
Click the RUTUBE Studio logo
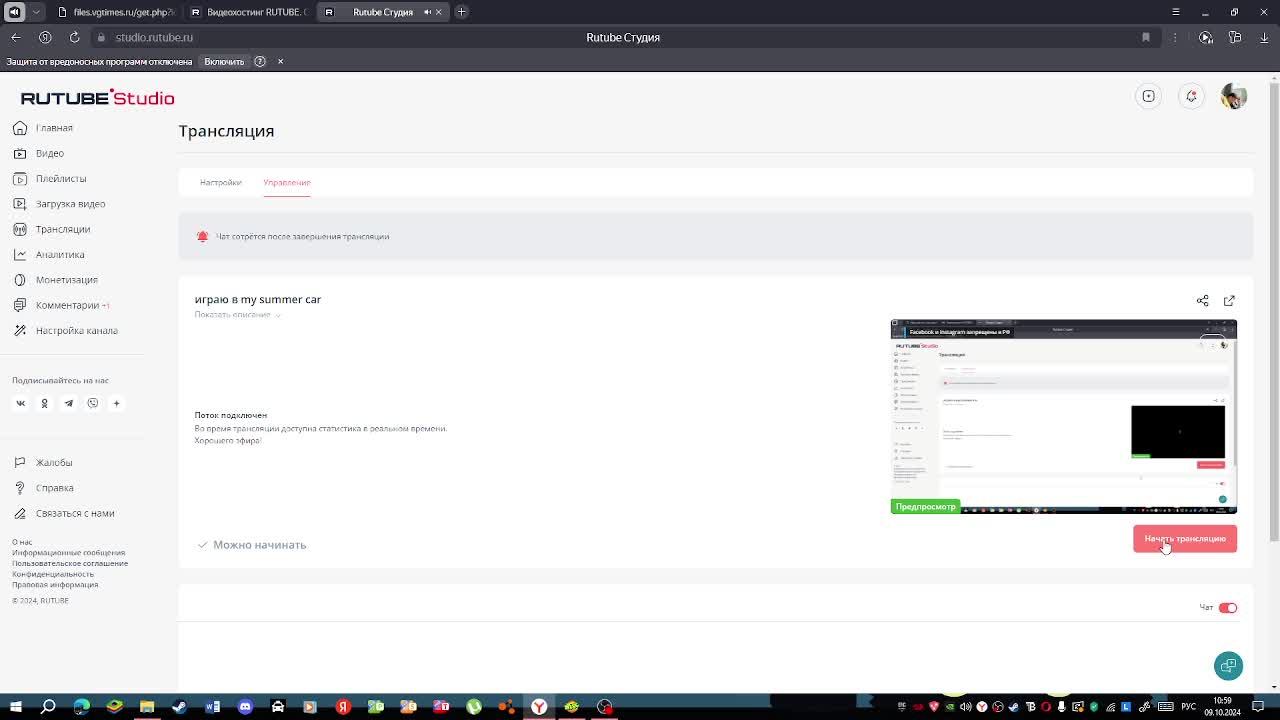(97, 97)
